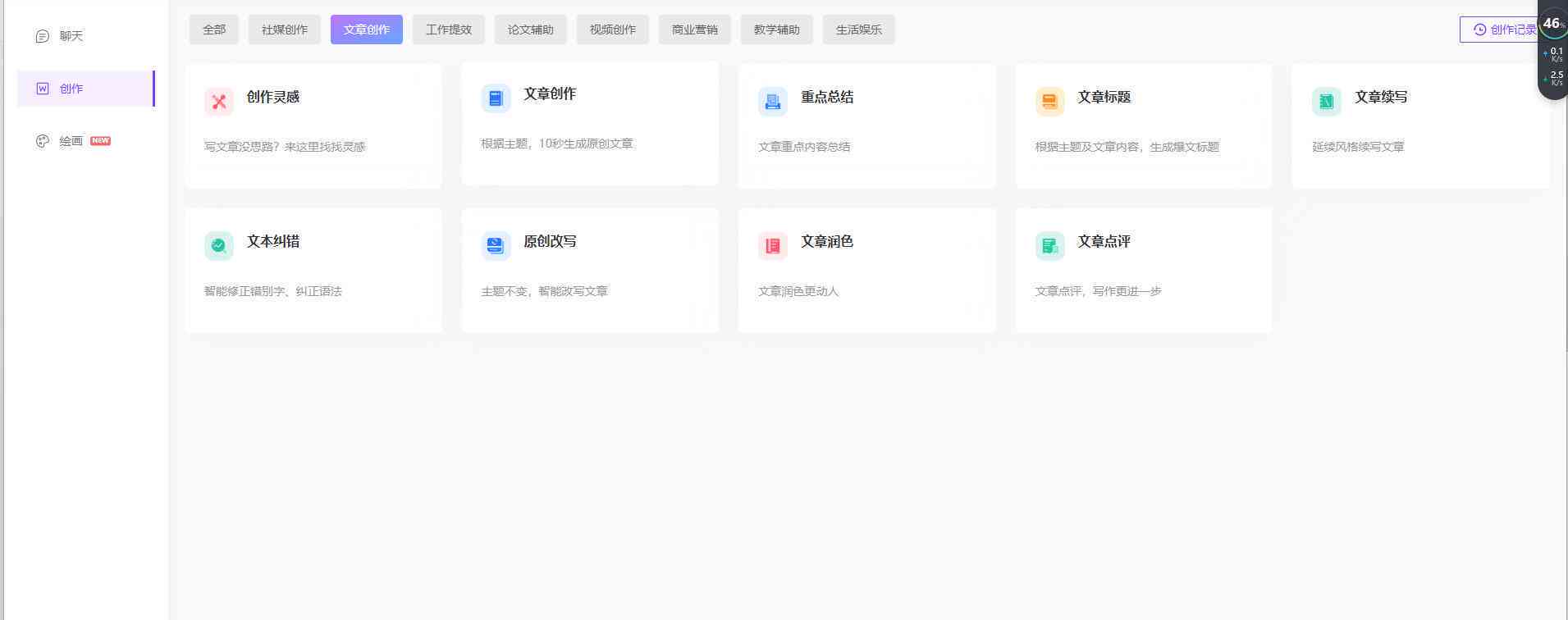The width and height of the screenshot is (1568, 620).
Task: Click the green 文章点评 icon
Action: (x=1049, y=246)
